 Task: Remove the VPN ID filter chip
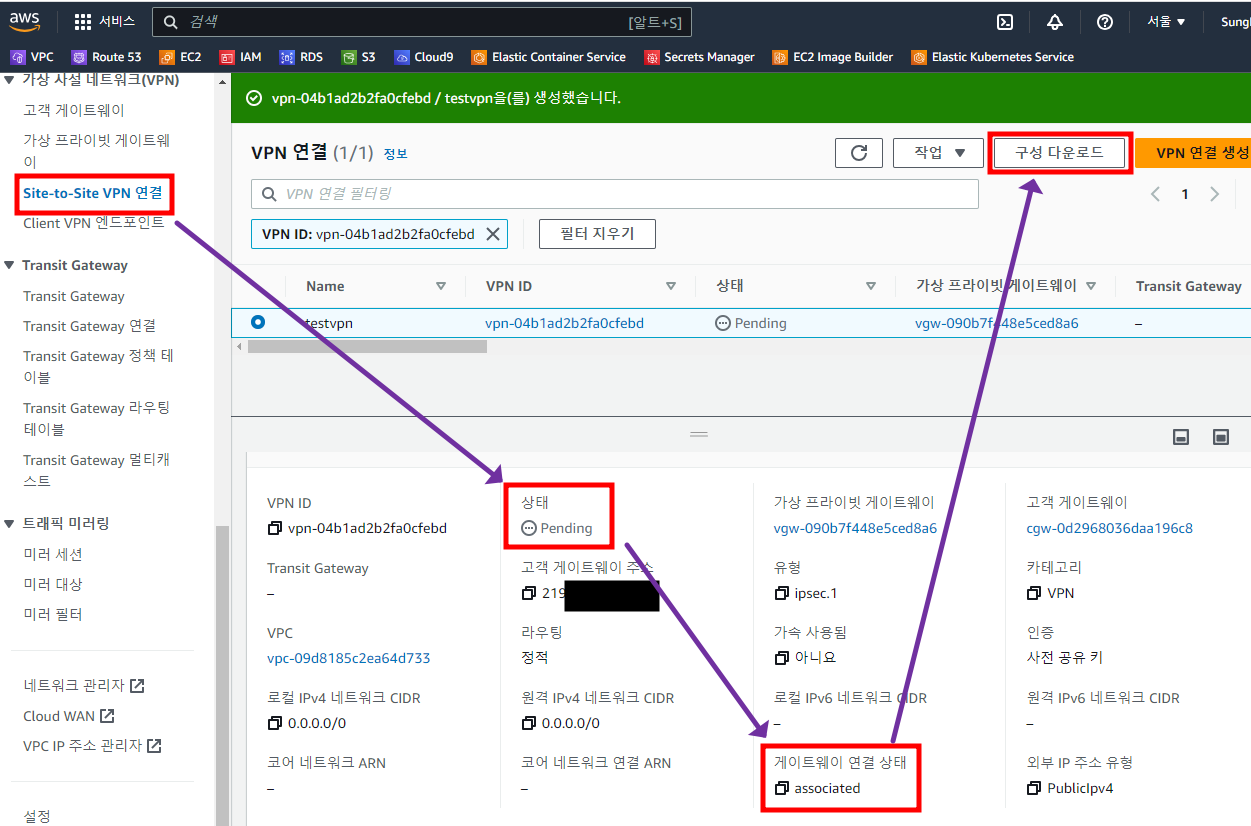pos(492,234)
